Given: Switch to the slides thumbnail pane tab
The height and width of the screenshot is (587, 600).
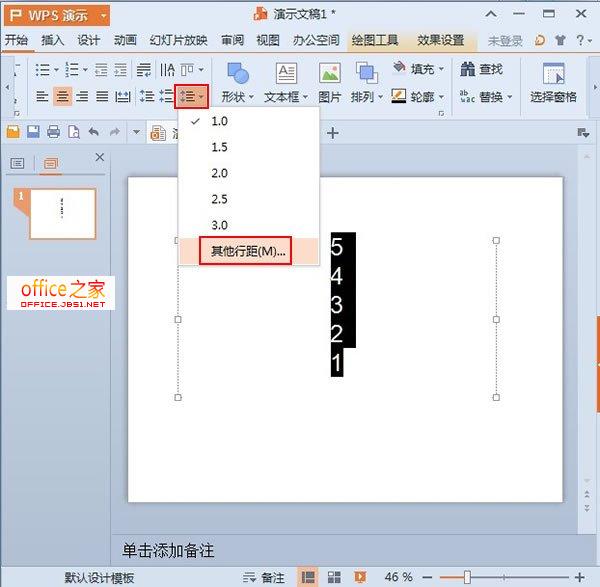Looking at the screenshot, I should click(x=51, y=164).
